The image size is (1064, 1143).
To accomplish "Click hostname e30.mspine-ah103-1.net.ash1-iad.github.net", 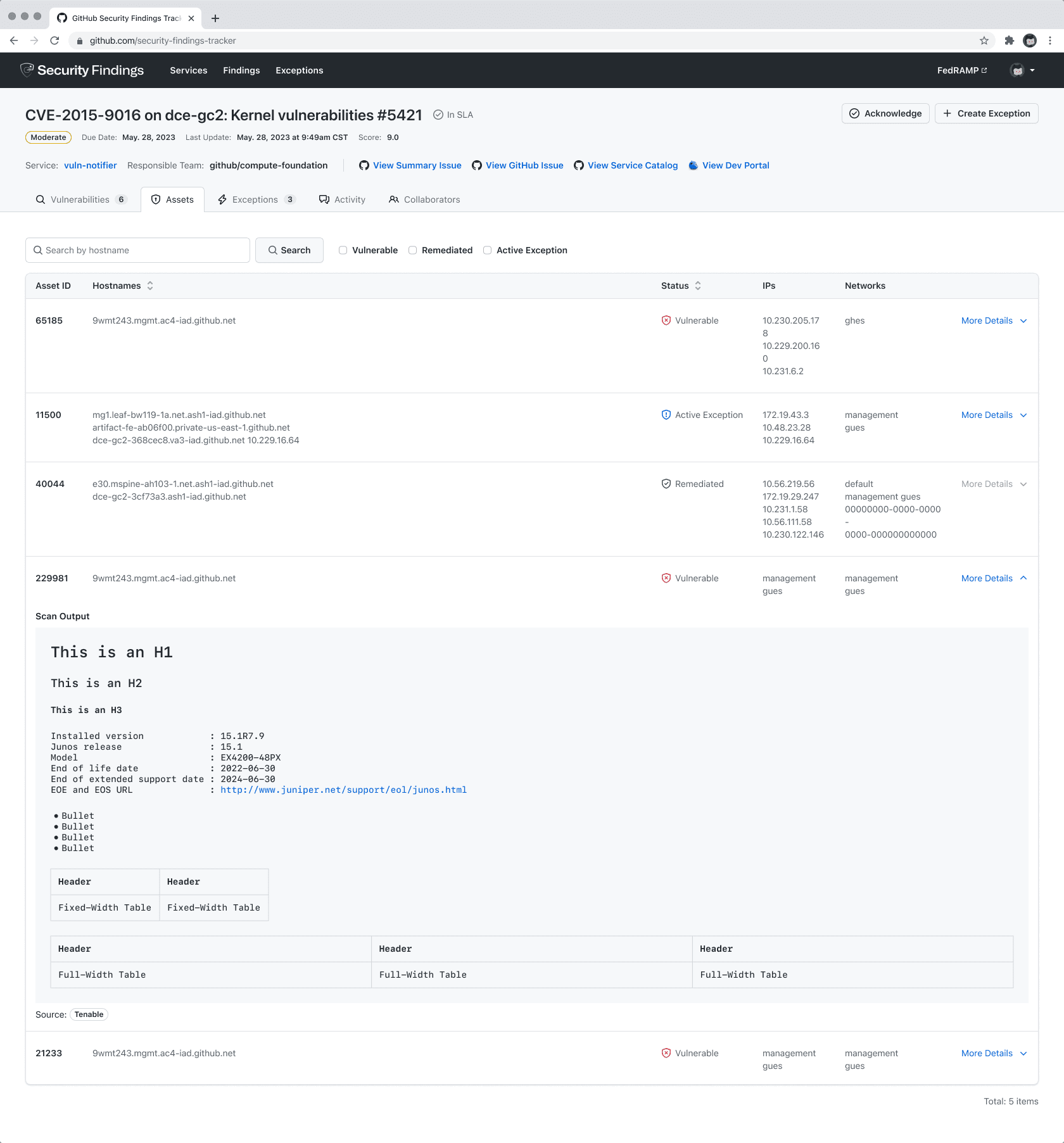I will pos(183,484).
